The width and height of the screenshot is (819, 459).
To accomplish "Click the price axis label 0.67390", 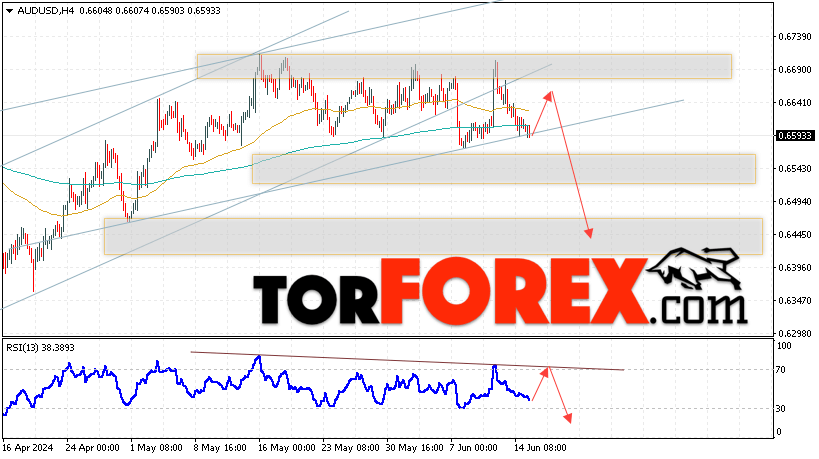I will coord(795,37).
